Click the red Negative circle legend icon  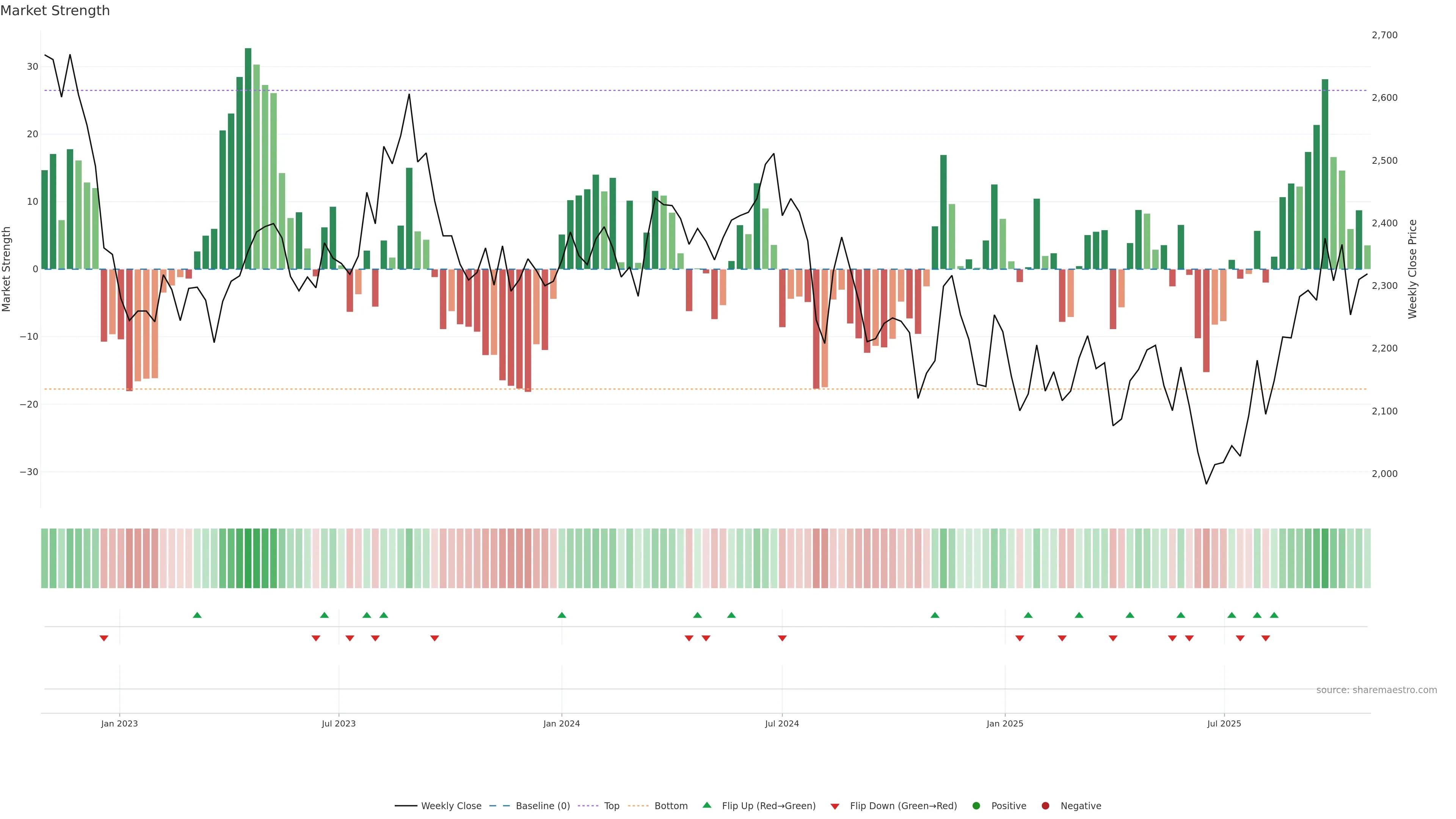1045,806
